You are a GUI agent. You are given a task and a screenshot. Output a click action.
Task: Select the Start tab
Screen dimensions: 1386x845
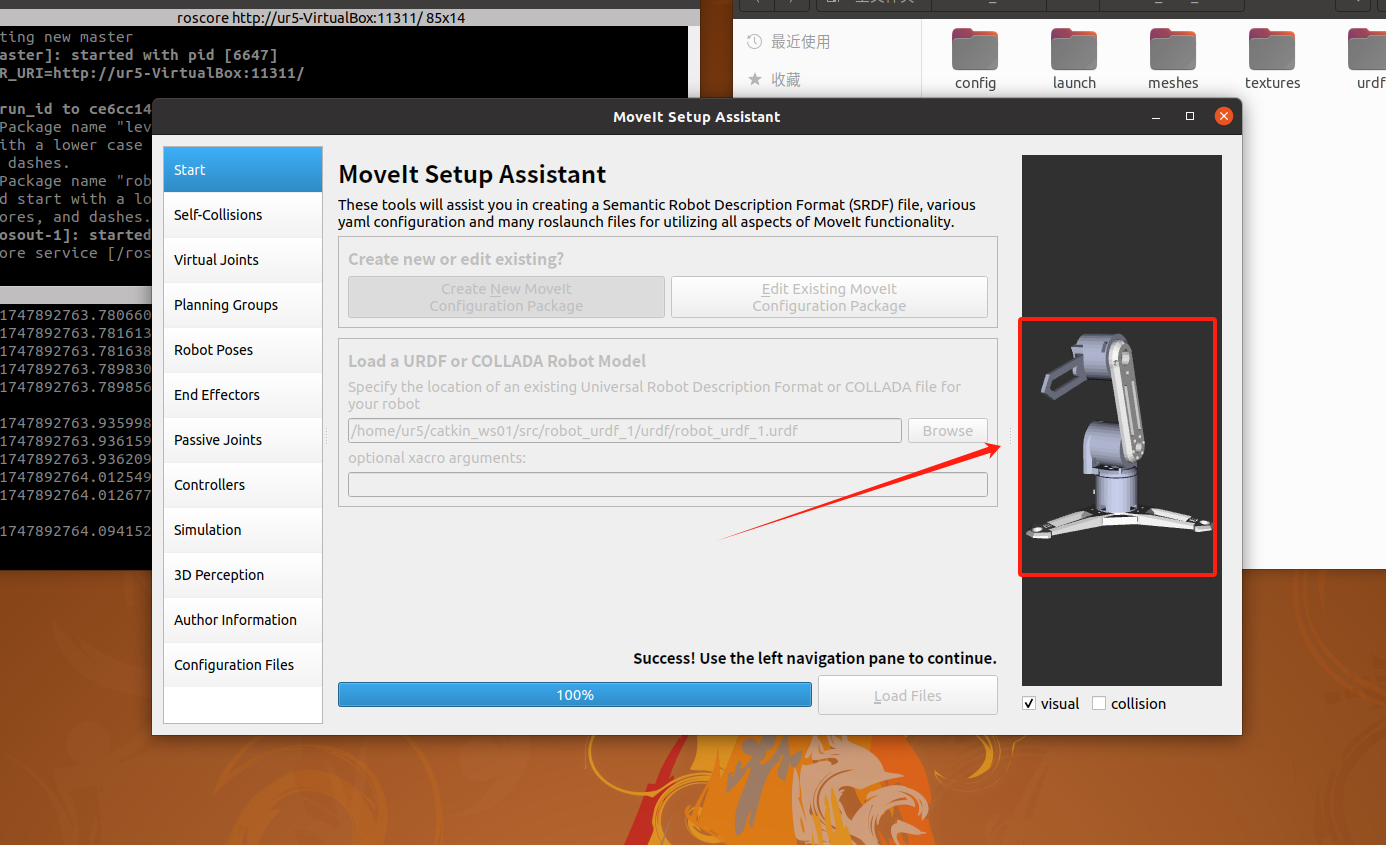point(243,170)
